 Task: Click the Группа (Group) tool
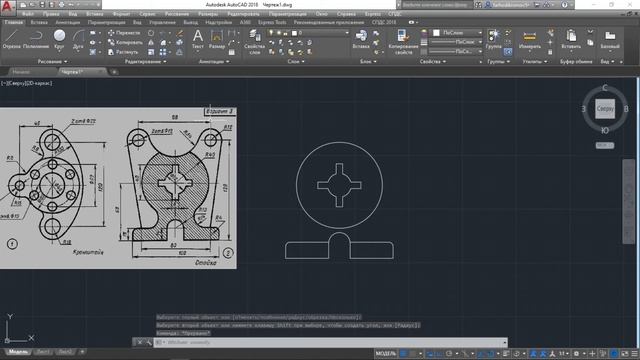(493, 39)
